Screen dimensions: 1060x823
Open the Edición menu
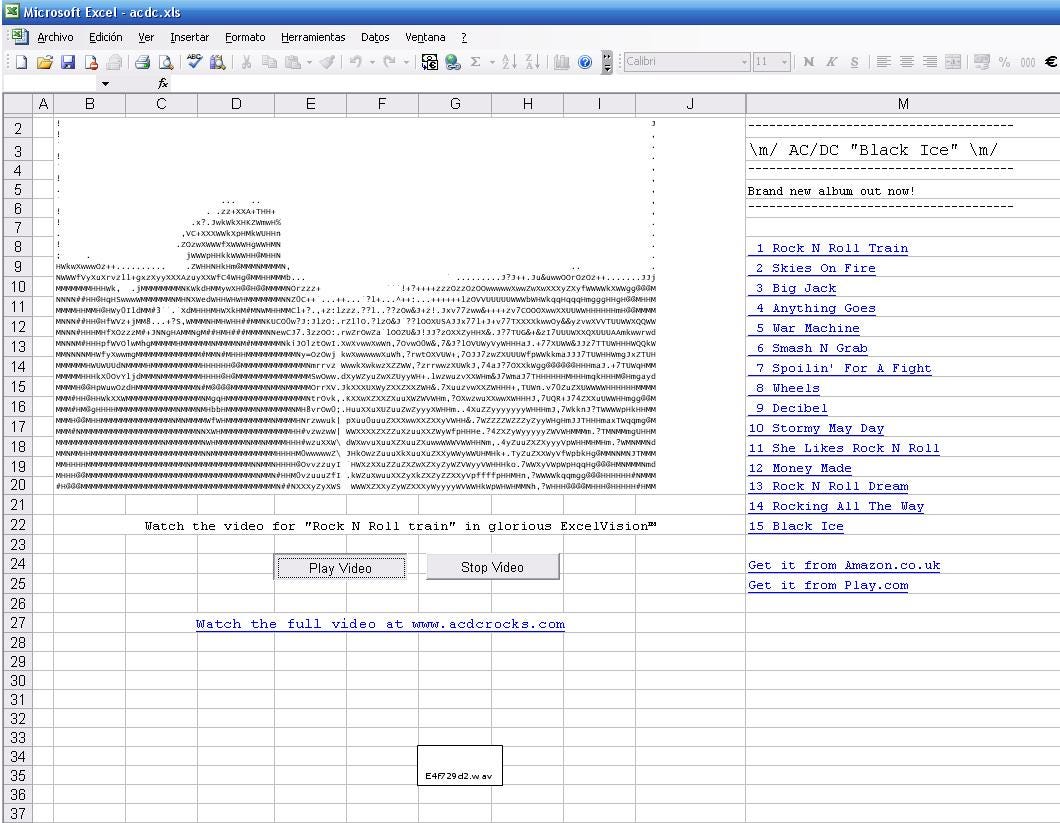(x=105, y=38)
